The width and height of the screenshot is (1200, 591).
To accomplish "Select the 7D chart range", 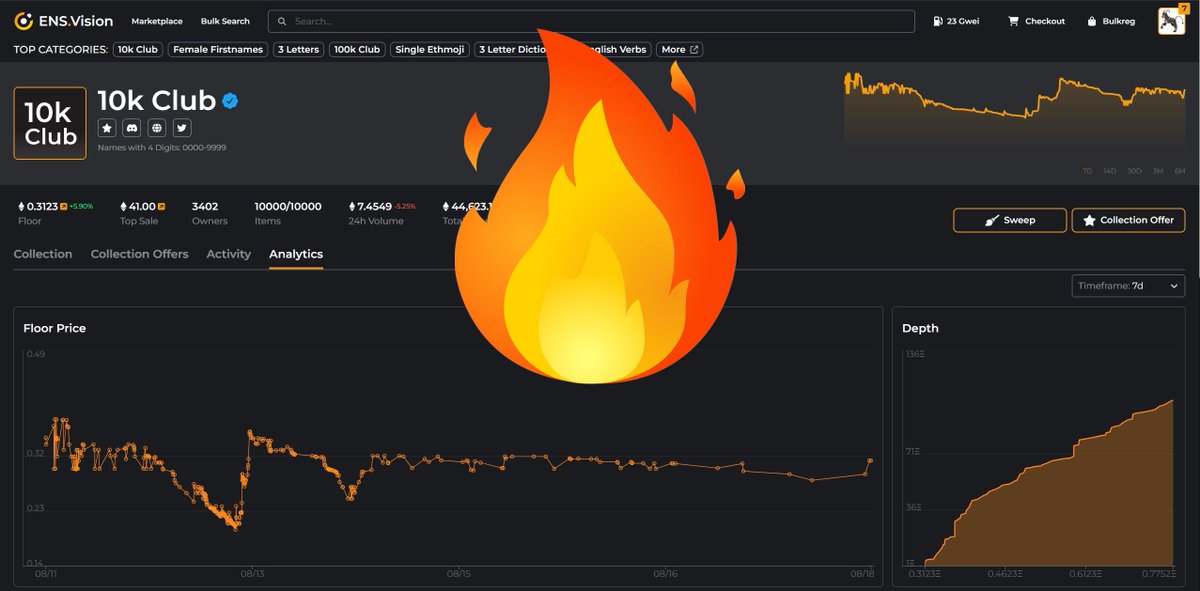I will click(x=1087, y=171).
